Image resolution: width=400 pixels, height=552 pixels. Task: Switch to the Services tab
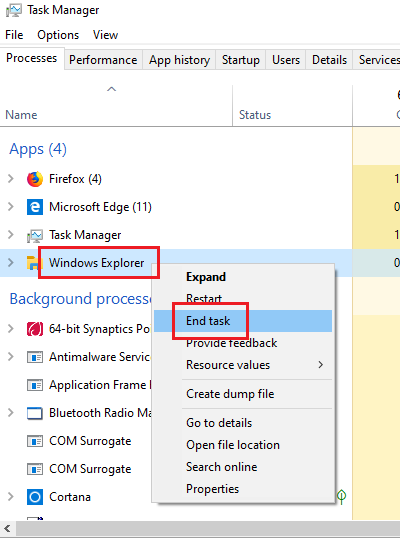point(377,60)
